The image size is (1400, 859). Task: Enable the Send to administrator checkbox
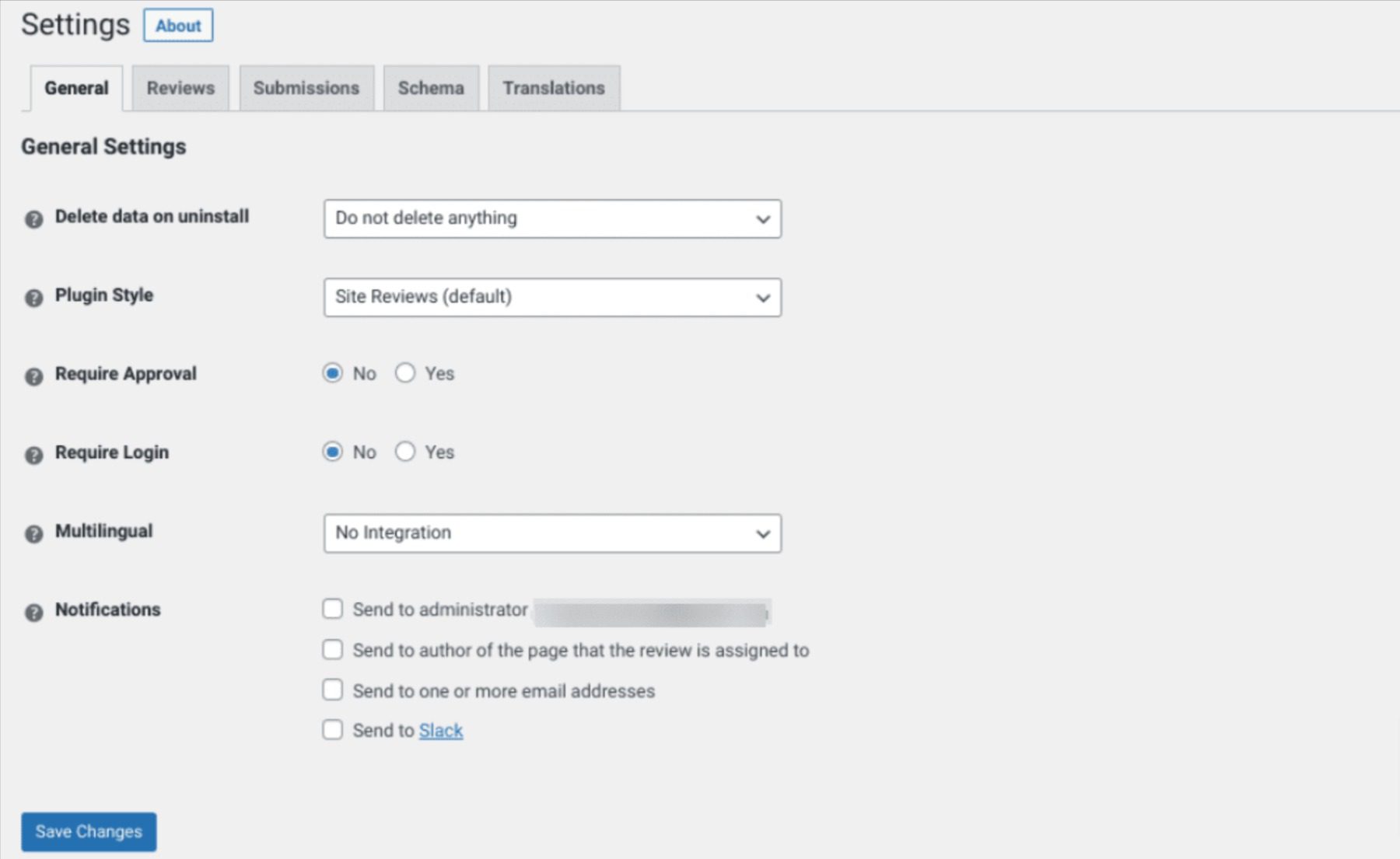pos(333,609)
